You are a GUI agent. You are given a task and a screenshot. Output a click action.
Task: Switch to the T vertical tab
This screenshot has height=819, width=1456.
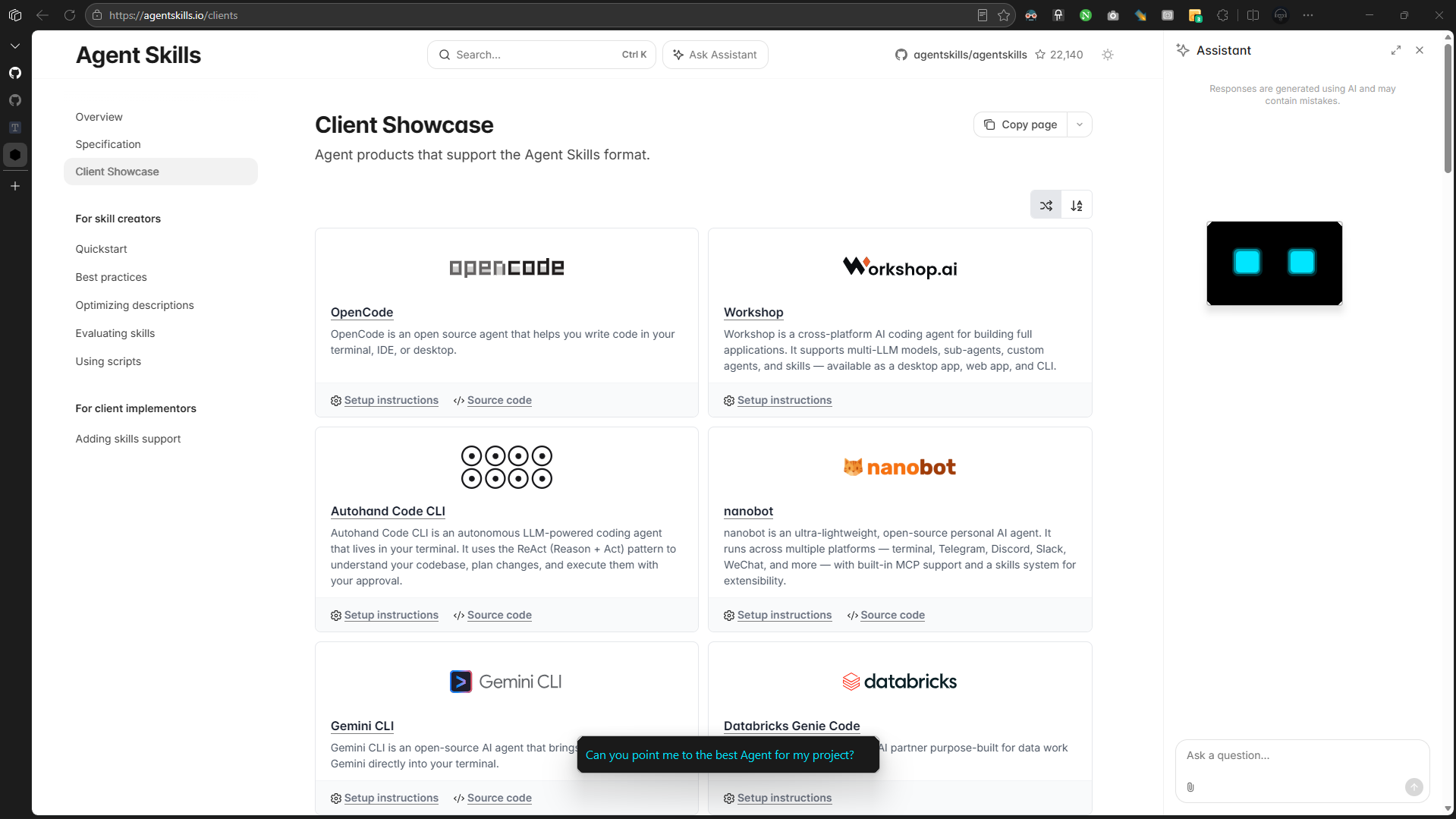pos(15,128)
